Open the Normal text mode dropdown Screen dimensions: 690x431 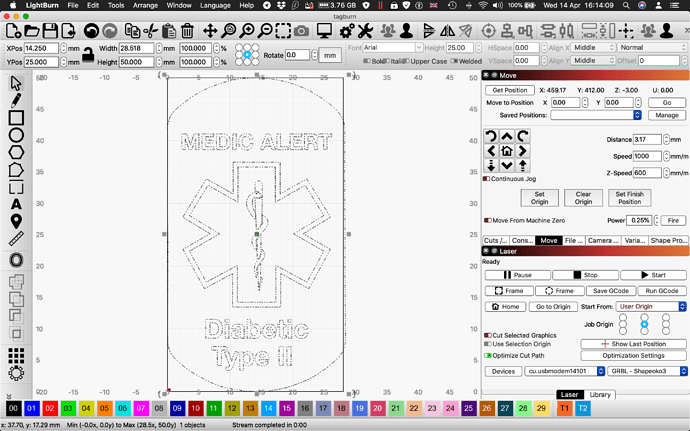(x=653, y=47)
